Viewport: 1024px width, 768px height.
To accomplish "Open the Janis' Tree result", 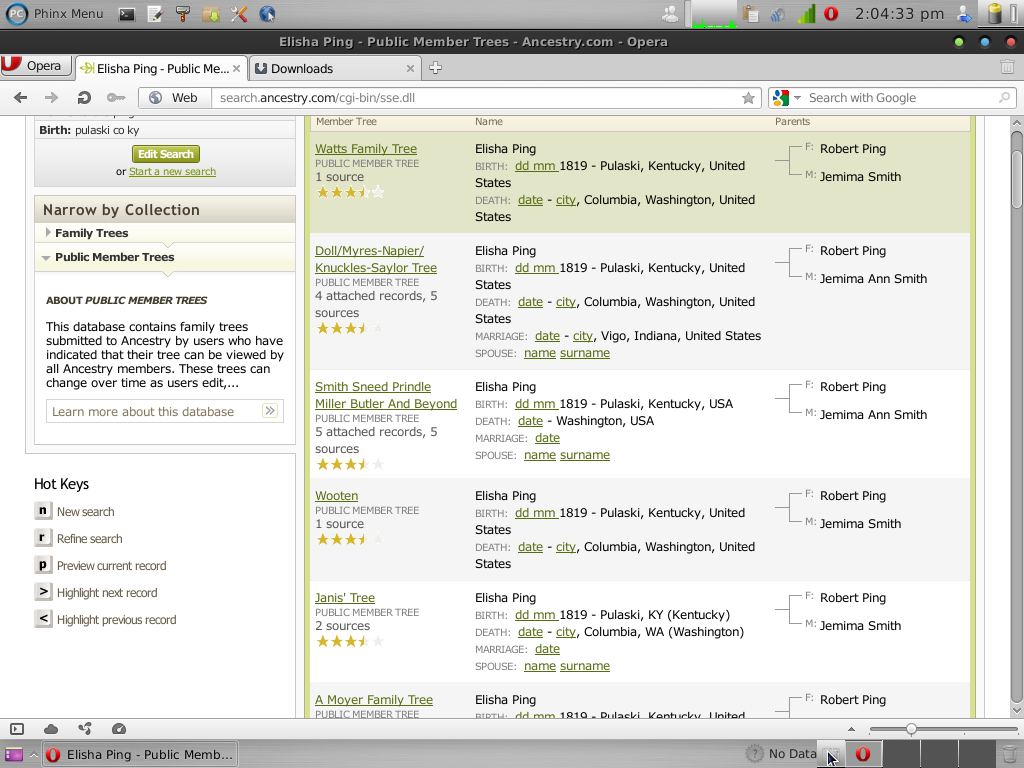I will click(x=345, y=598).
